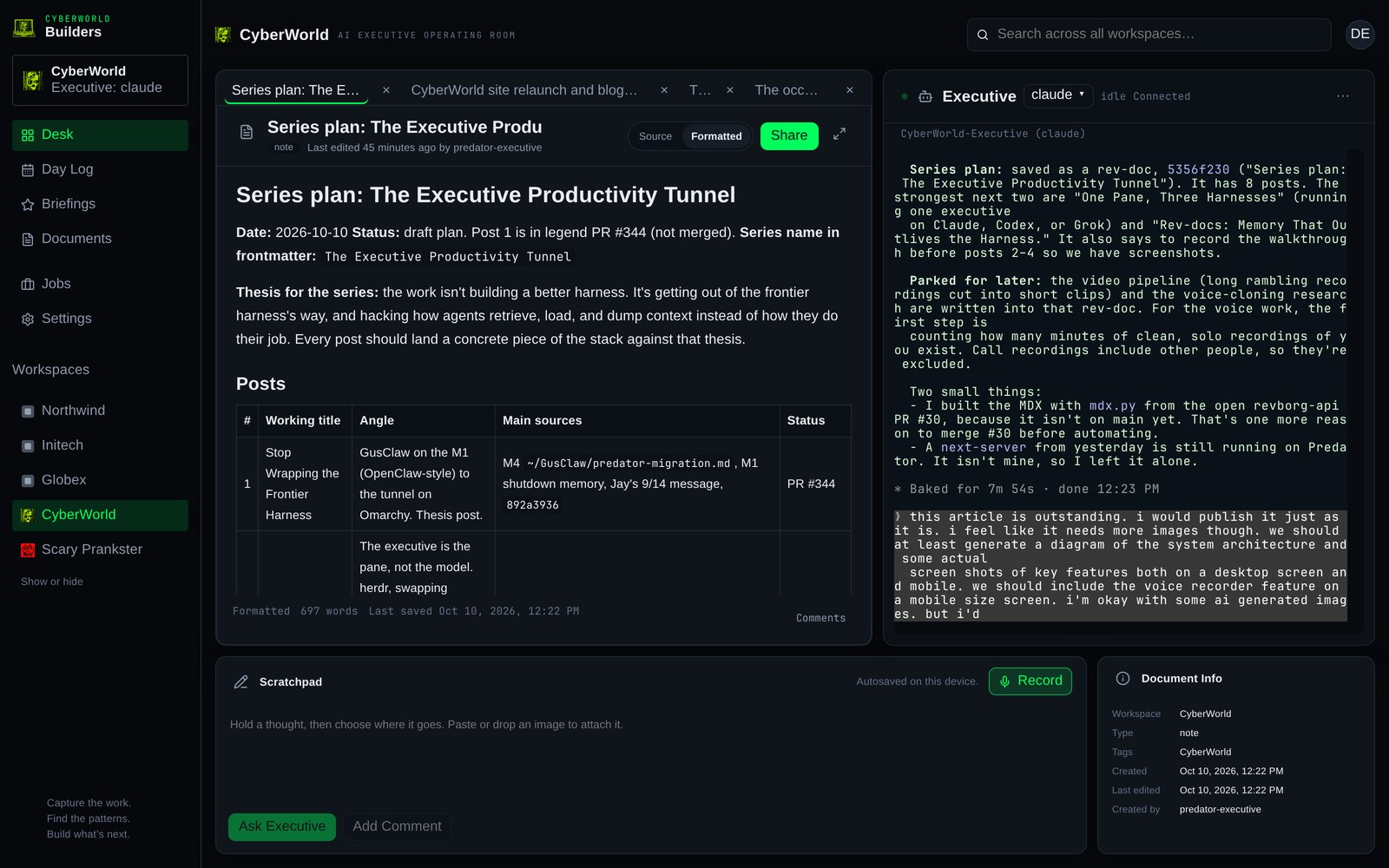Click the note document icon beside the title
1389x868 pixels.
[x=247, y=132]
